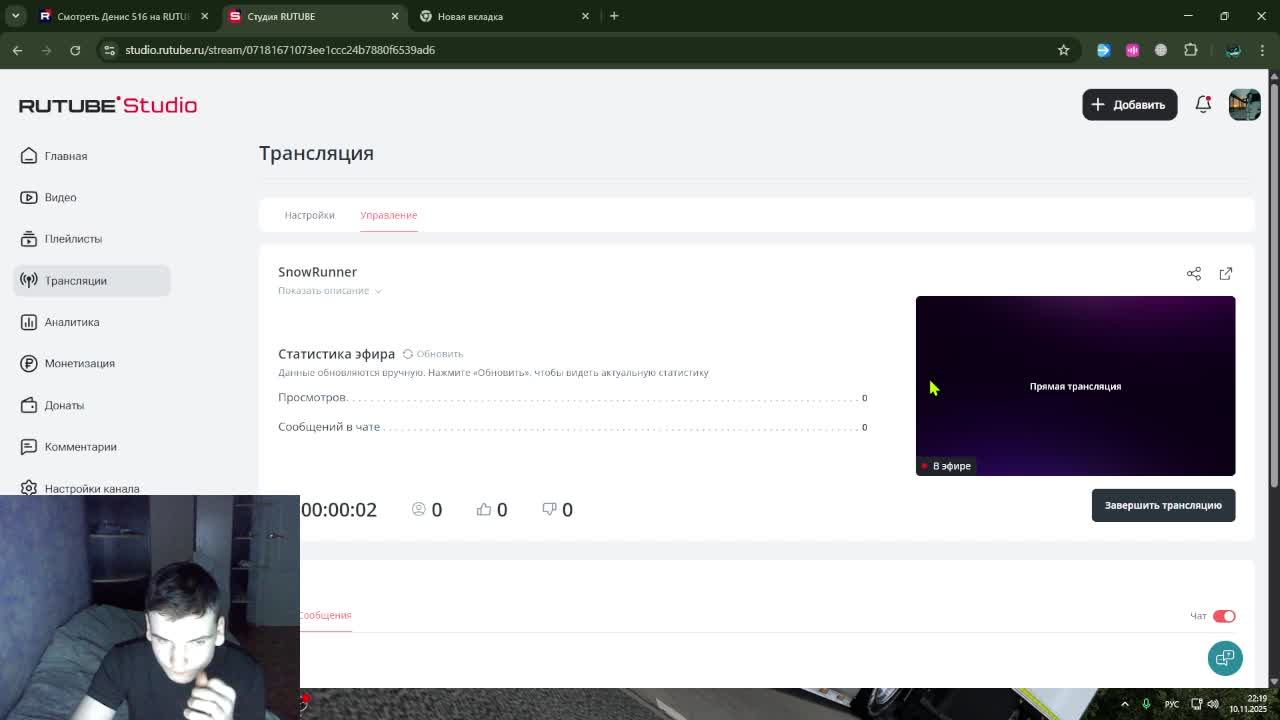The image size is (1280, 720).
Task: Click the webcam overlay thumbnail
Action: point(150,608)
